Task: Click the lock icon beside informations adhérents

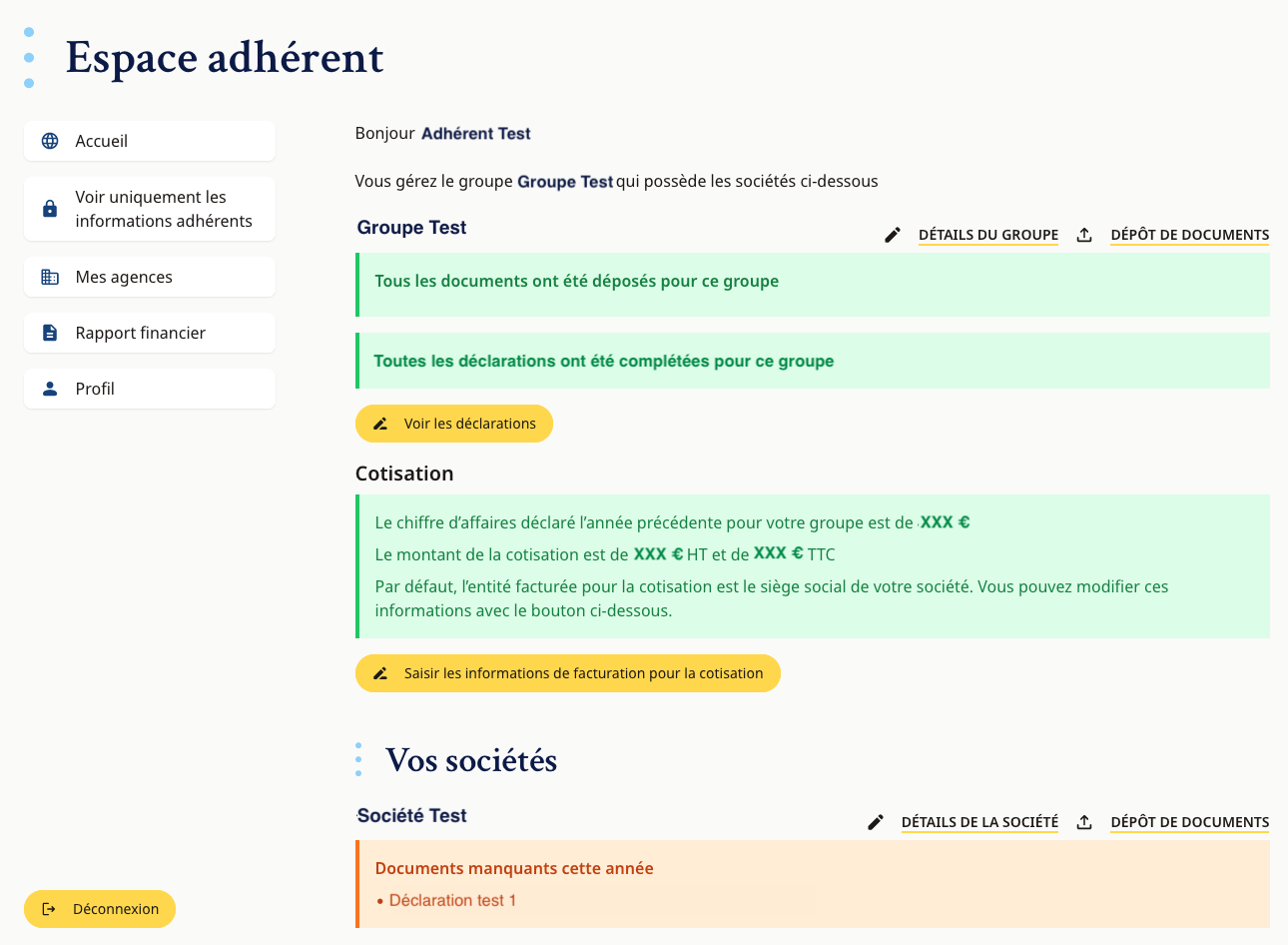Action: click(49, 208)
